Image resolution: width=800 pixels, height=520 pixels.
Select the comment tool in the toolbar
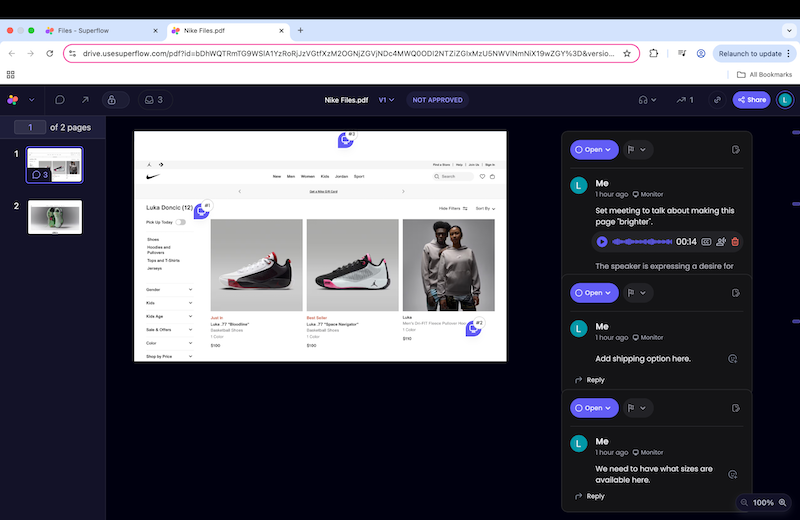tap(60, 100)
